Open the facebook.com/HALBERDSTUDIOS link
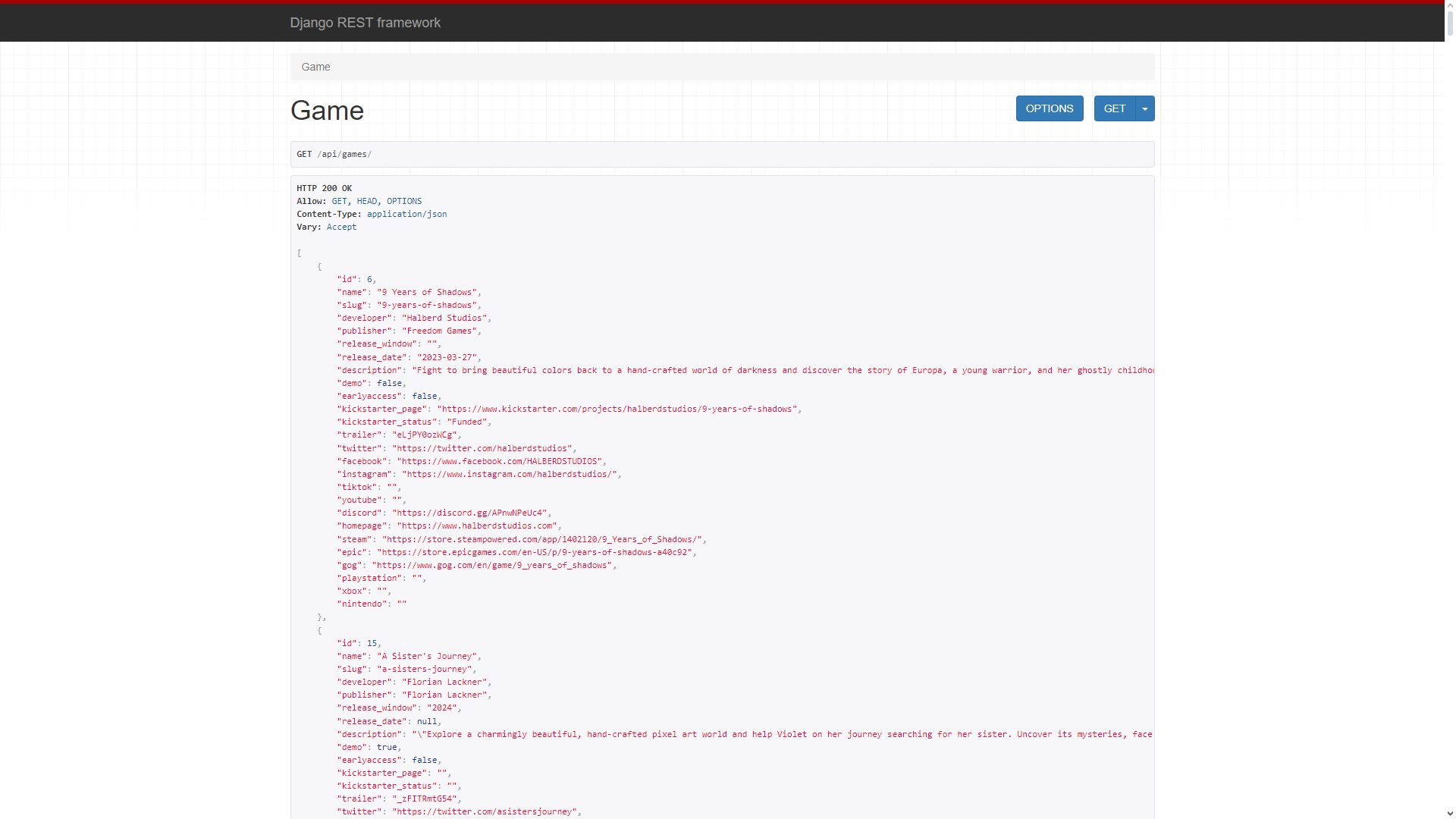This screenshot has width=1456, height=819. click(499, 461)
